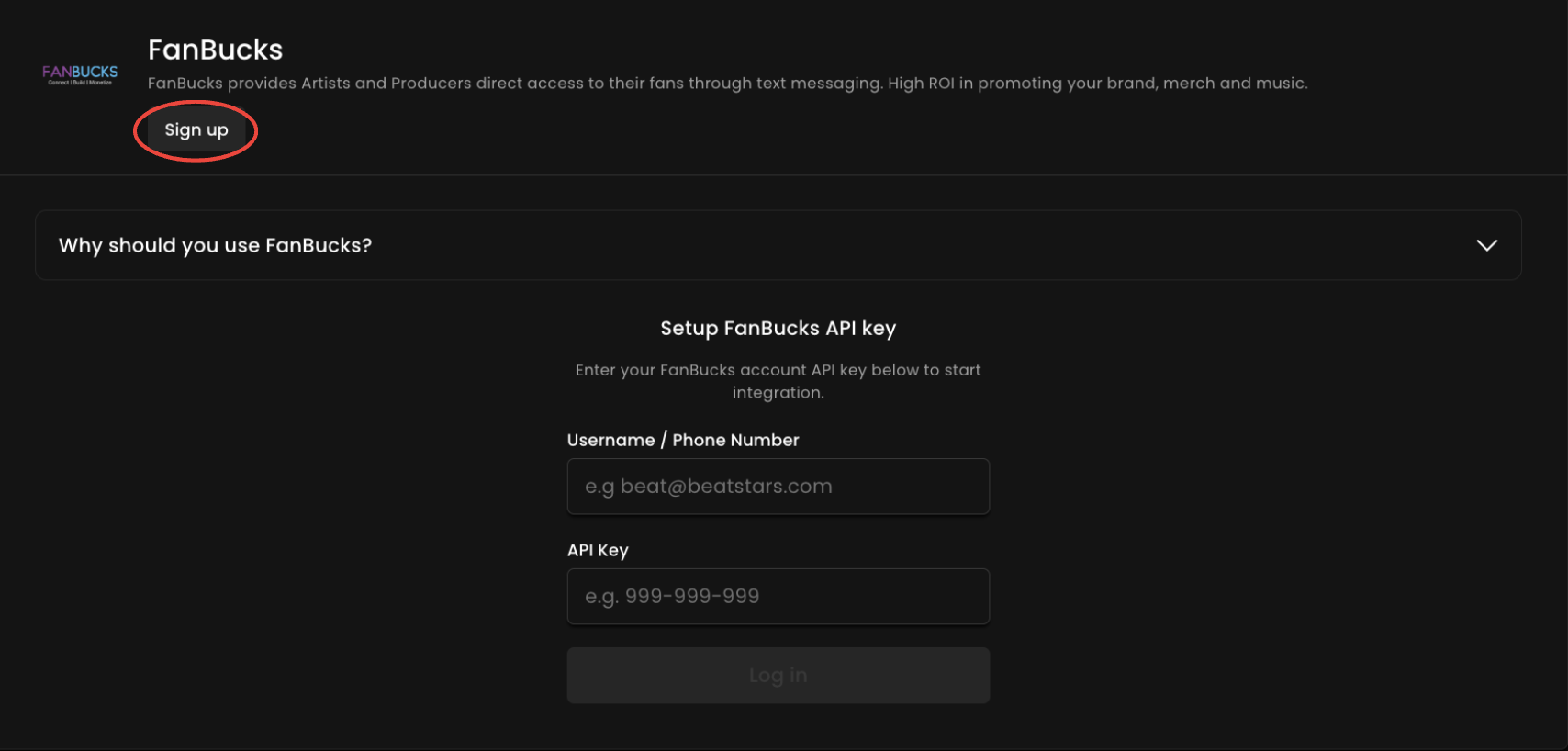Click the Sign up button
The image size is (1568, 751).
pos(196,130)
